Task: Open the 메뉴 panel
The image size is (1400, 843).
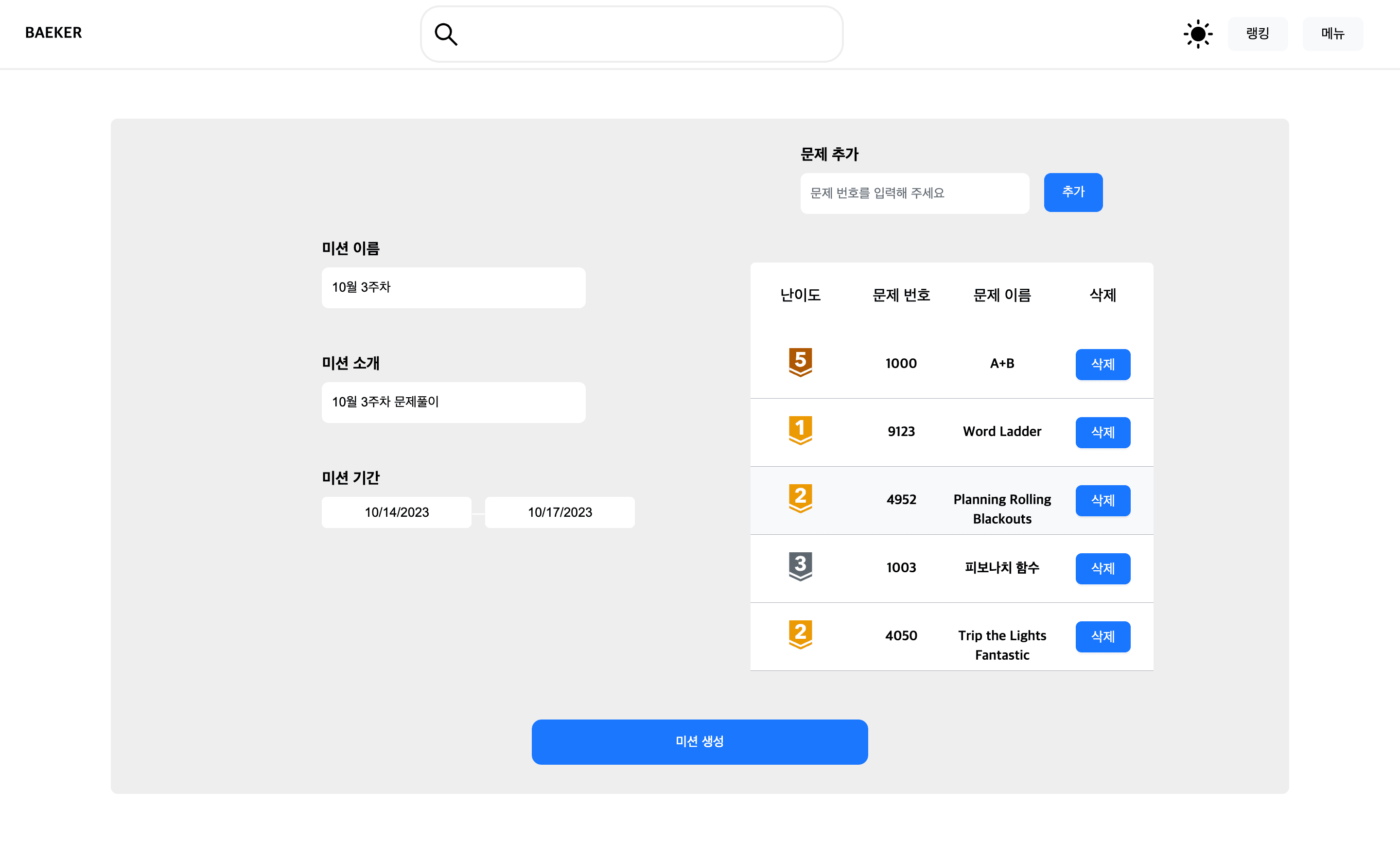Action: pyautogui.click(x=1332, y=34)
